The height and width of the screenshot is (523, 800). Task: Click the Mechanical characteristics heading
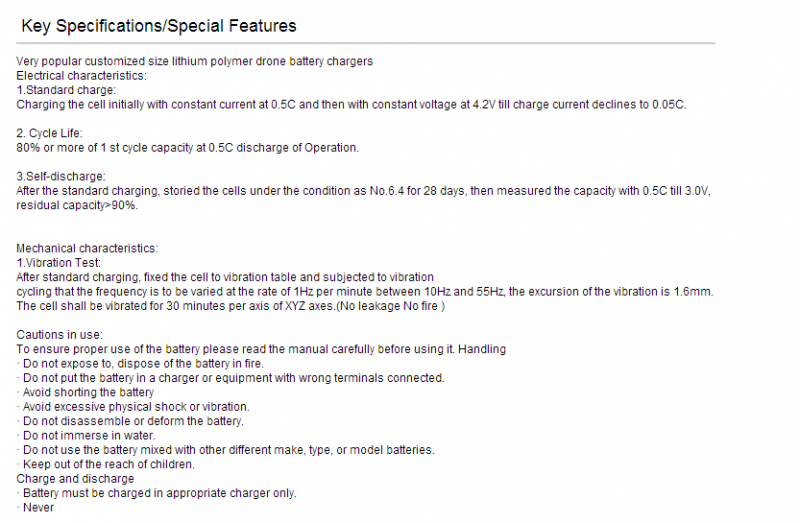[x=87, y=248]
